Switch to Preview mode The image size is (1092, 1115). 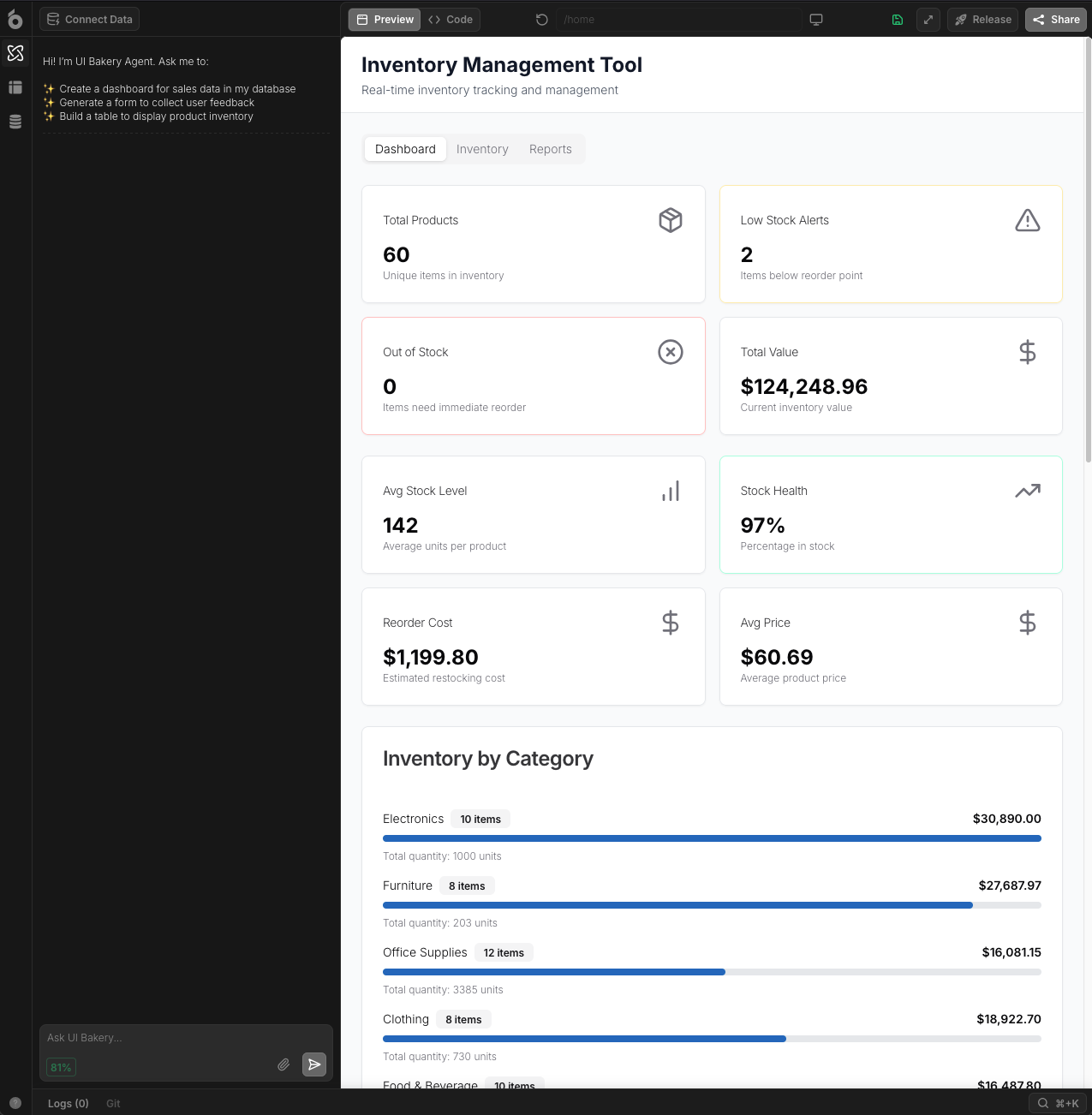[x=385, y=20]
